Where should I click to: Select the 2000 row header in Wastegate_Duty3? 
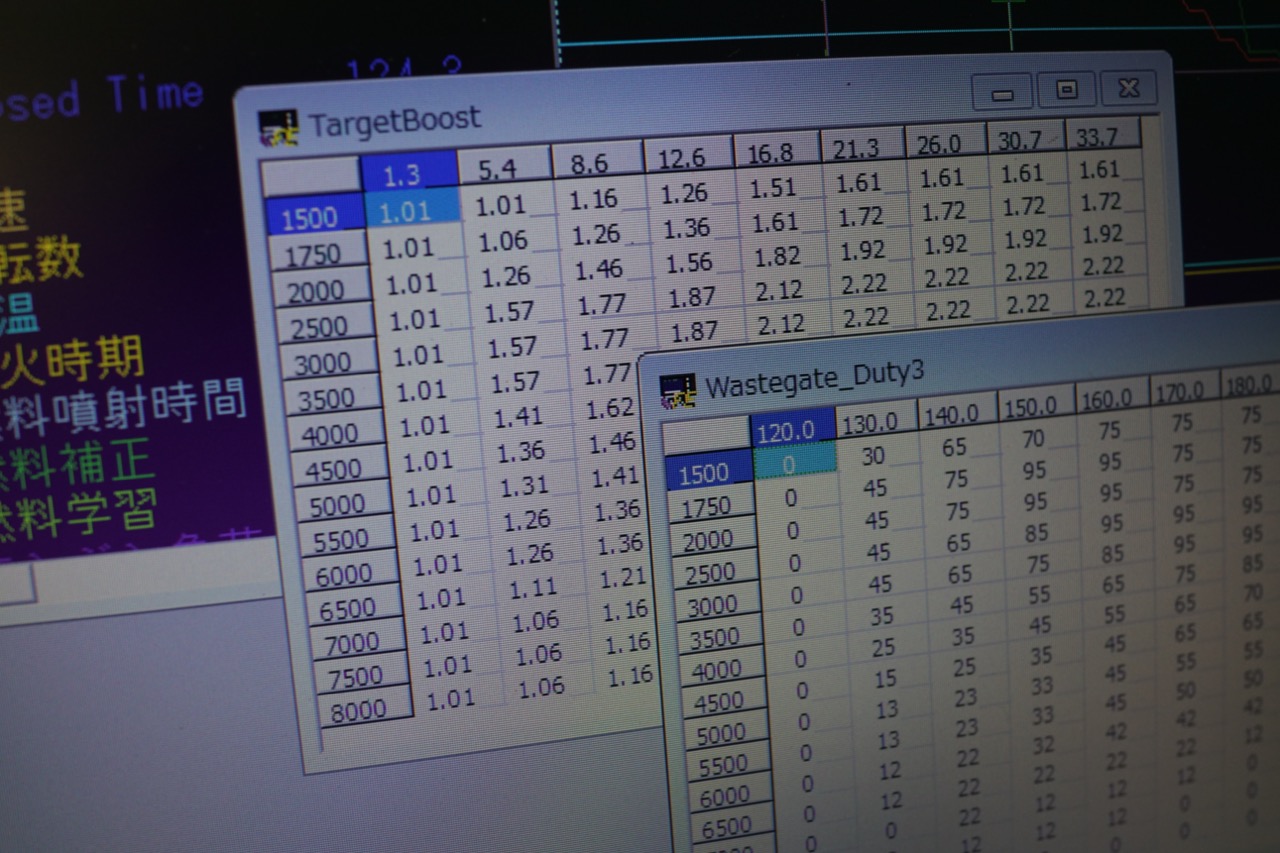point(716,540)
